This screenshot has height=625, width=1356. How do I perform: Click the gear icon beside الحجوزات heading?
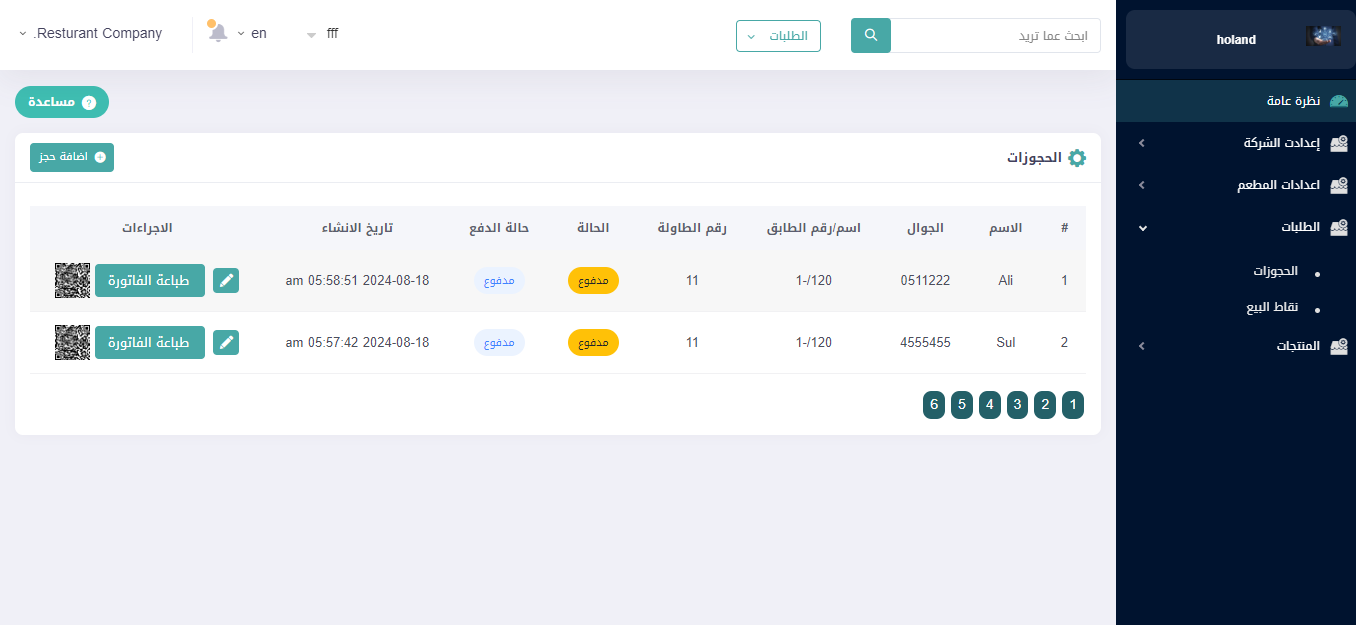pyautogui.click(x=1077, y=158)
